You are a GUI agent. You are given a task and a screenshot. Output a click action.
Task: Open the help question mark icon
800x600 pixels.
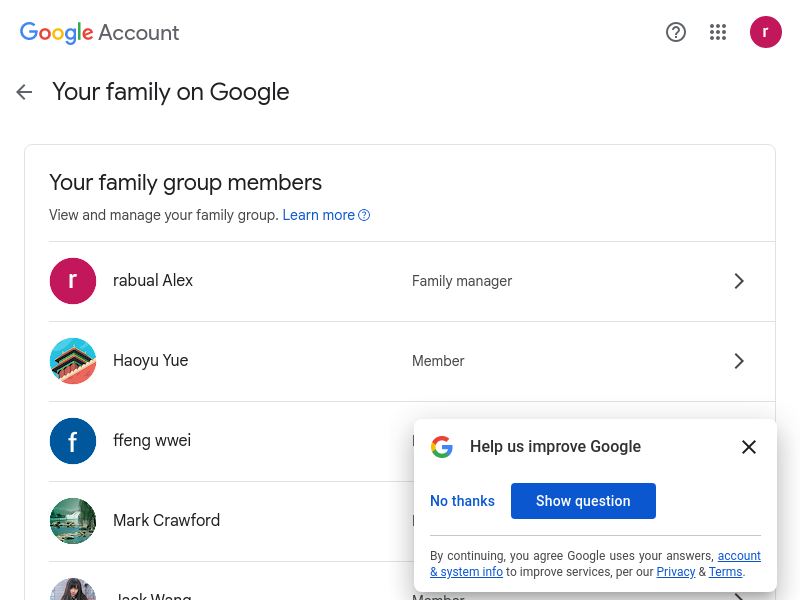676,32
